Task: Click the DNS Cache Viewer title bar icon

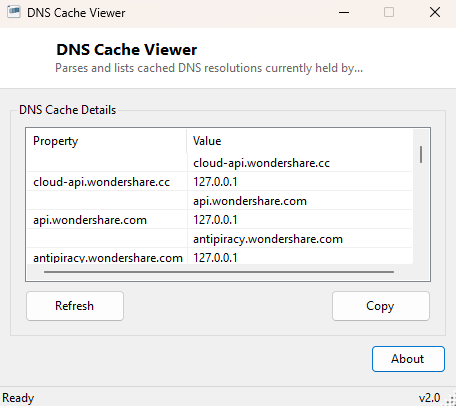Action: (x=14, y=12)
